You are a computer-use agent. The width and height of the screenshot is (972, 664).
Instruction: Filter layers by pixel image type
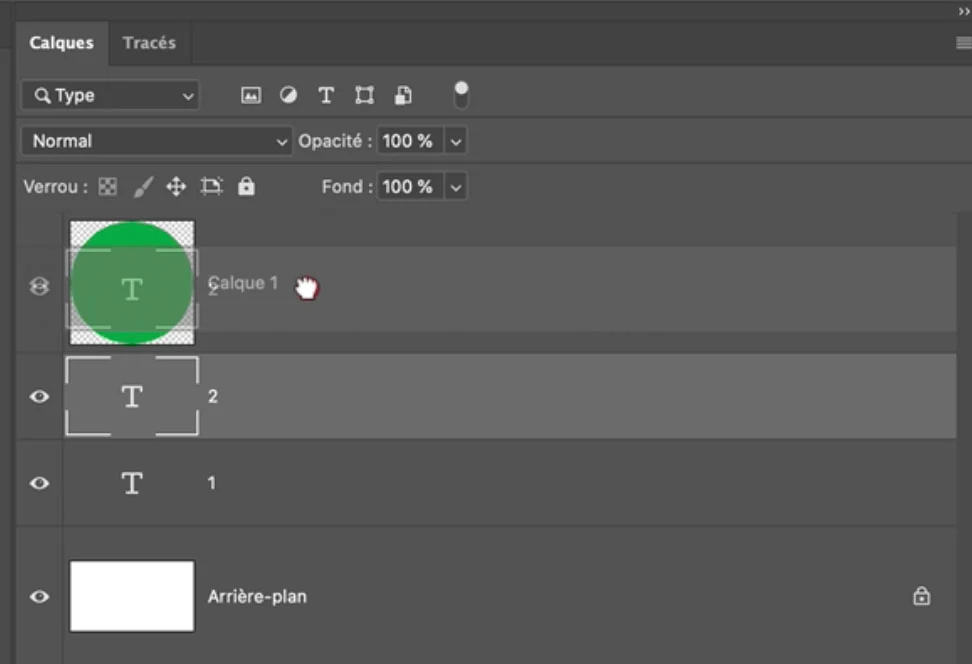250,95
